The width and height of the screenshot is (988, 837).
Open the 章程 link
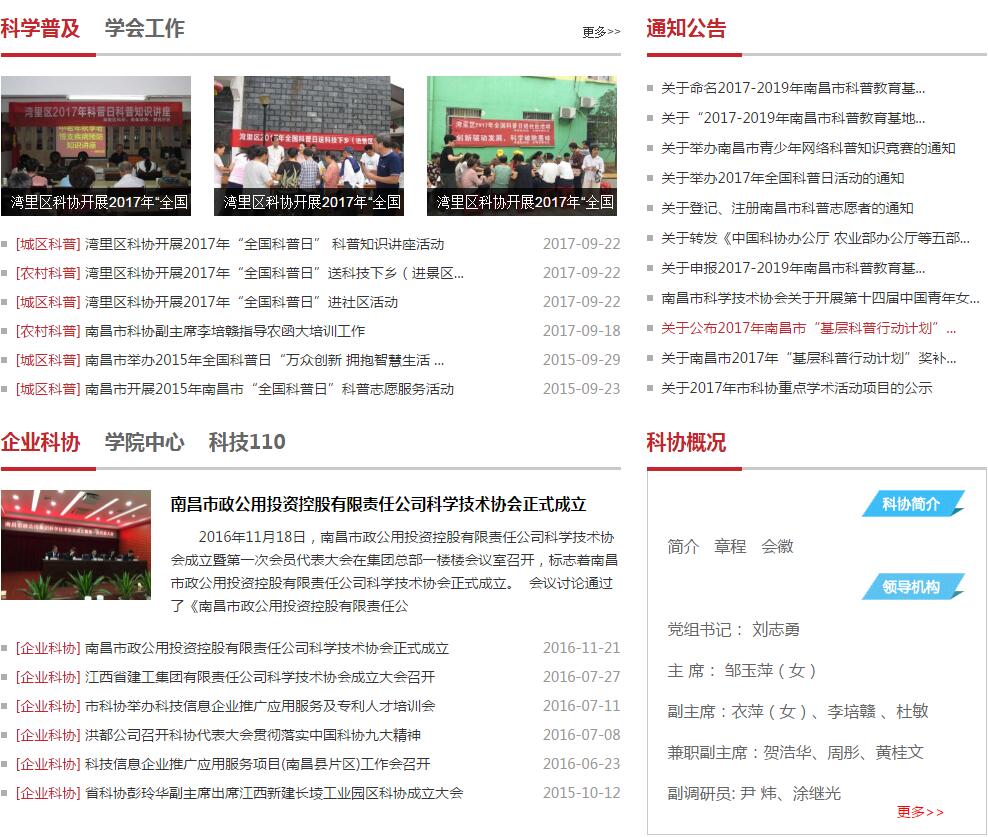[730, 546]
